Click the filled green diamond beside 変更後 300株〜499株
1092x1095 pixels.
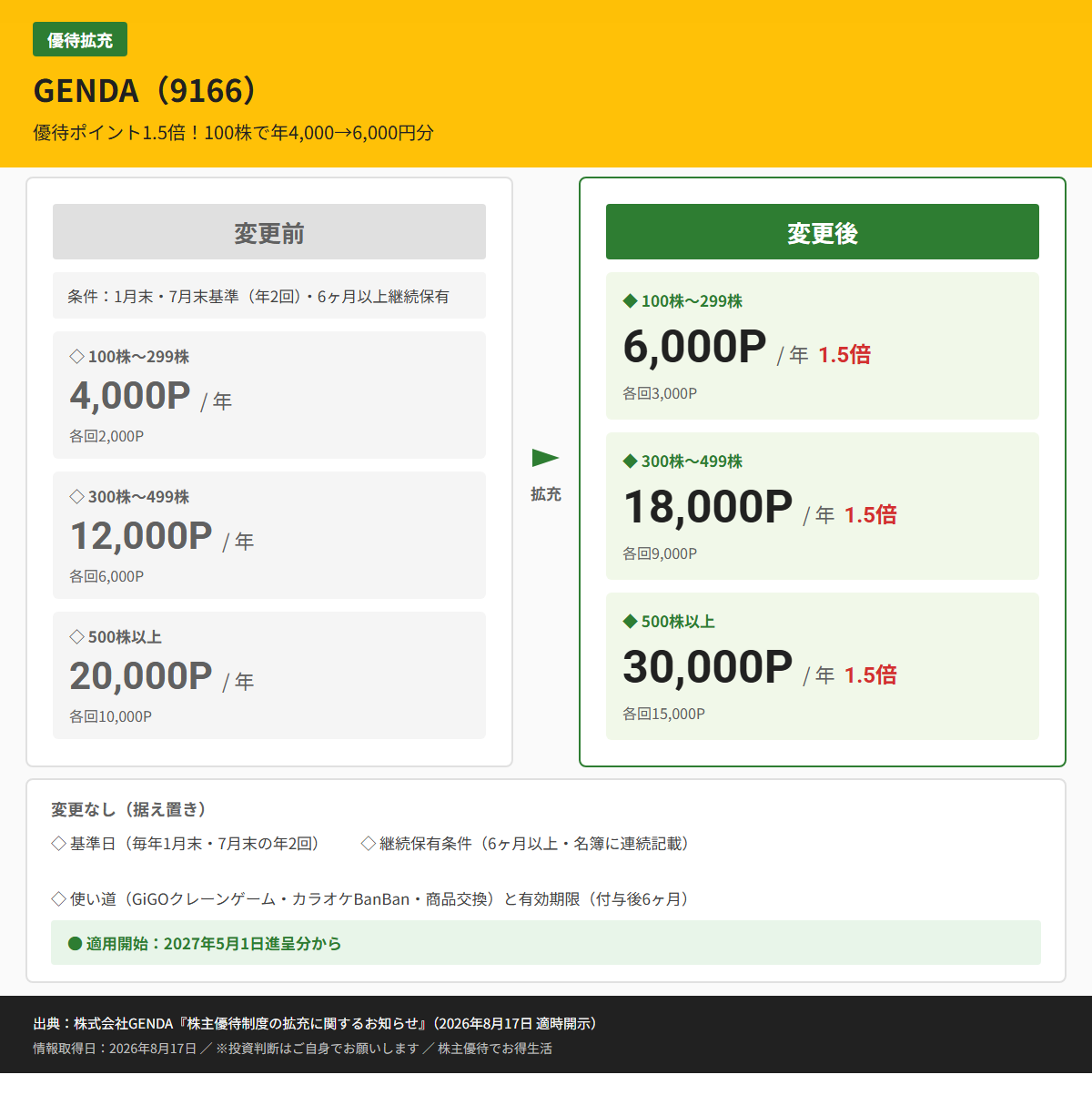[630, 461]
